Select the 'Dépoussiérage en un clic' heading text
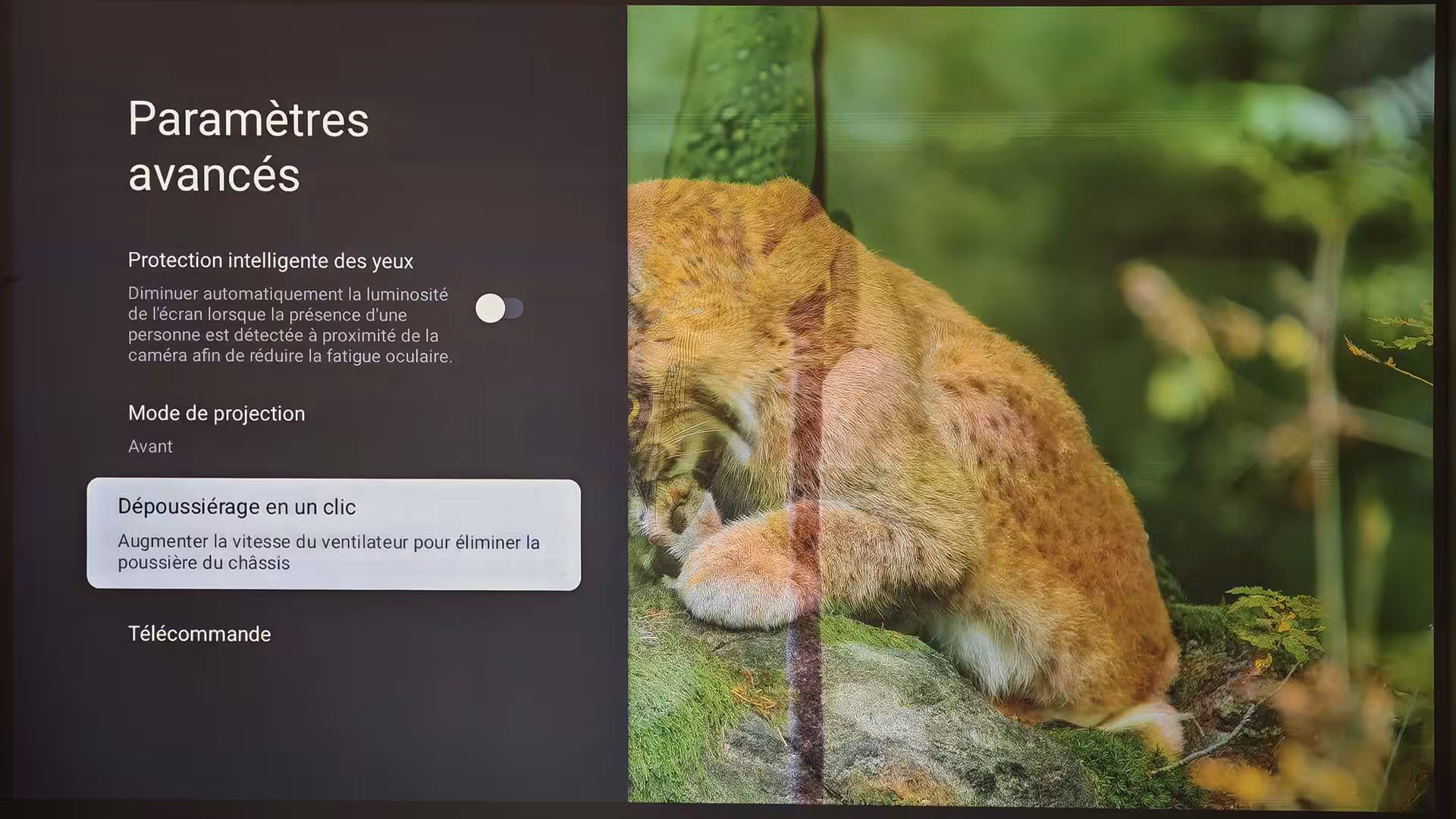The width and height of the screenshot is (1456, 819). (x=236, y=507)
